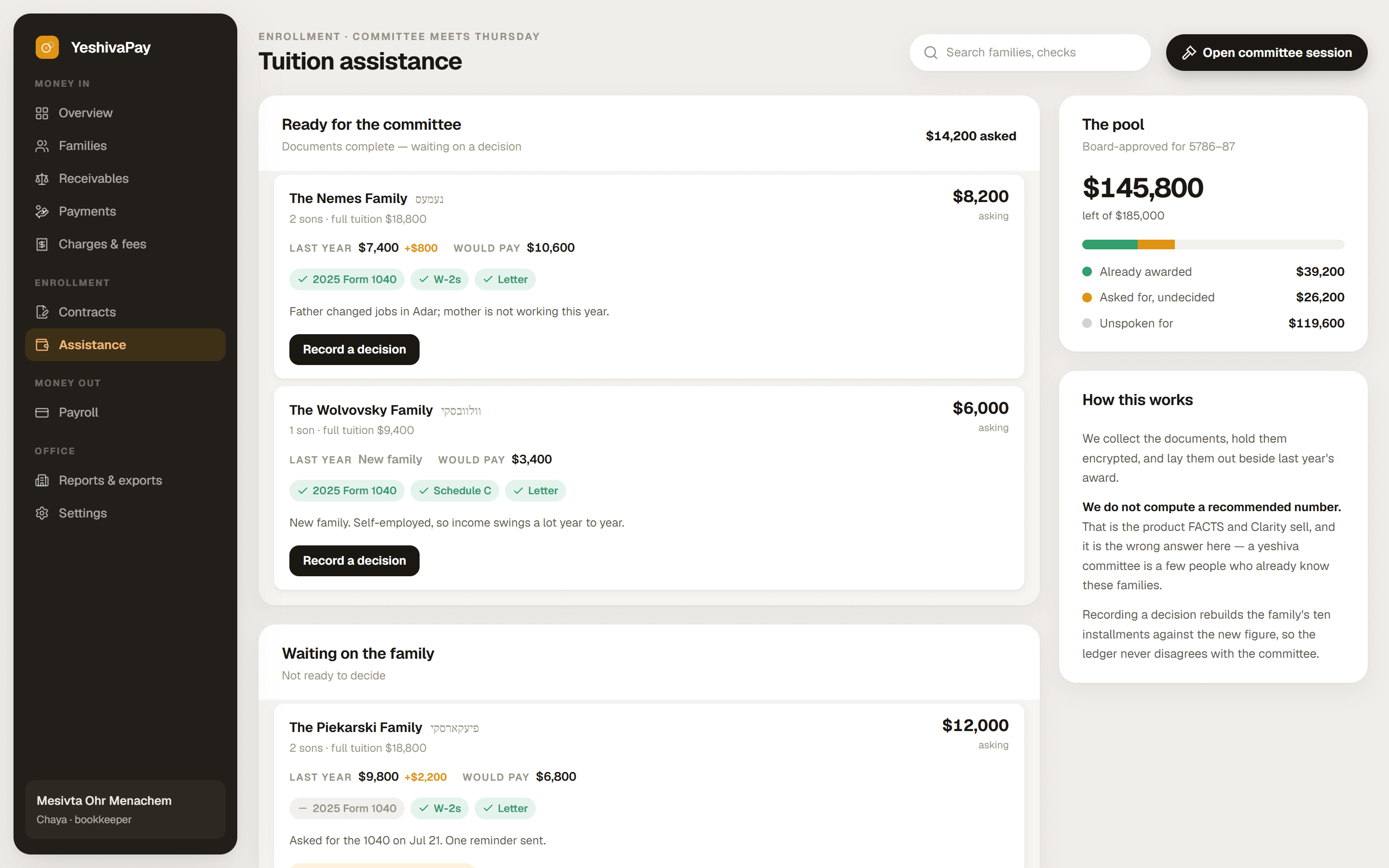Image resolution: width=1389 pixels, height=868 pixels.
Task: Click the Piekarski Family W-2s chip
Action: [x=440, y=808]
